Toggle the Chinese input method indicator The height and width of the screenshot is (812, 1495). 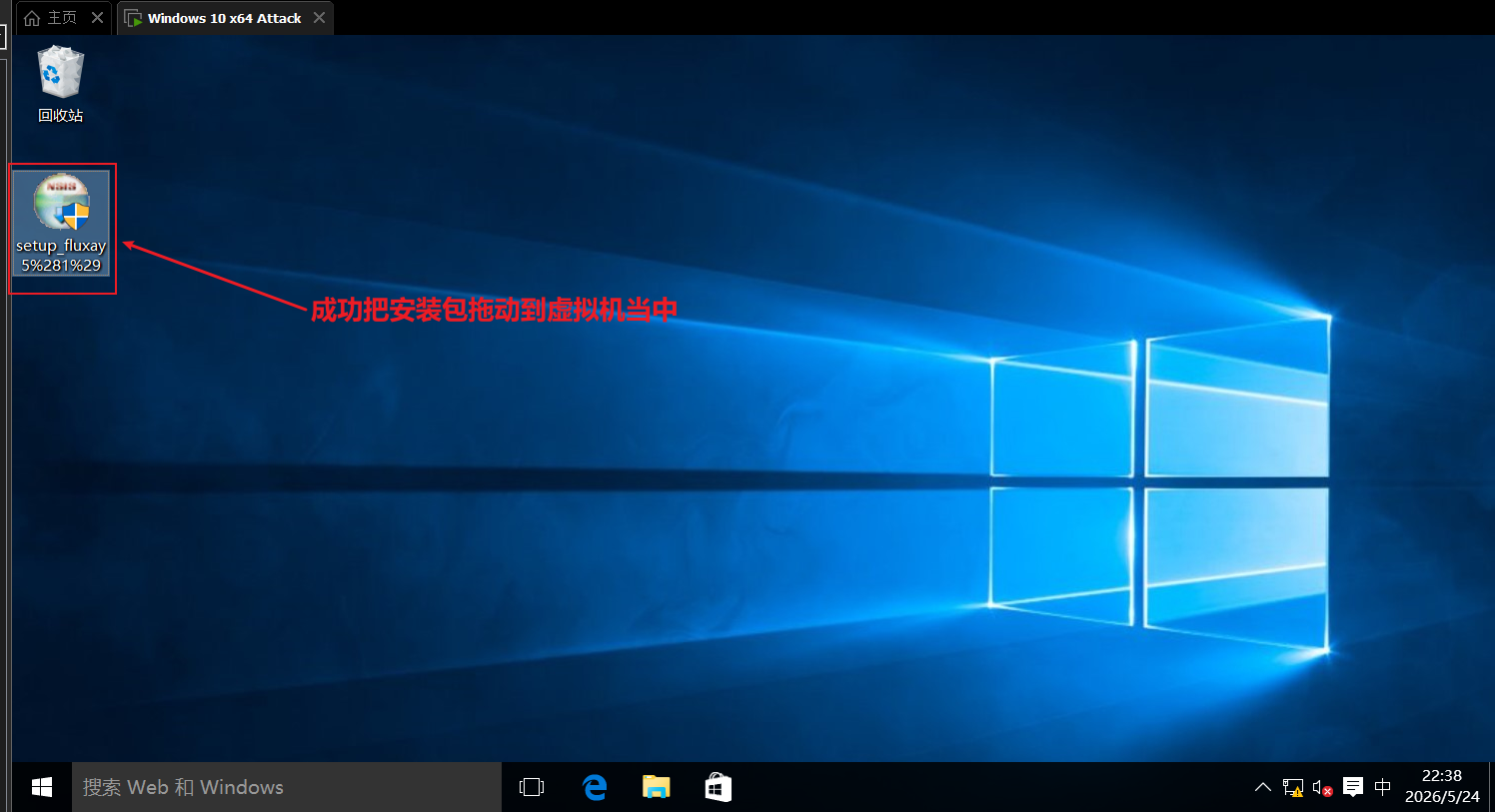[x=1382, y=787]
